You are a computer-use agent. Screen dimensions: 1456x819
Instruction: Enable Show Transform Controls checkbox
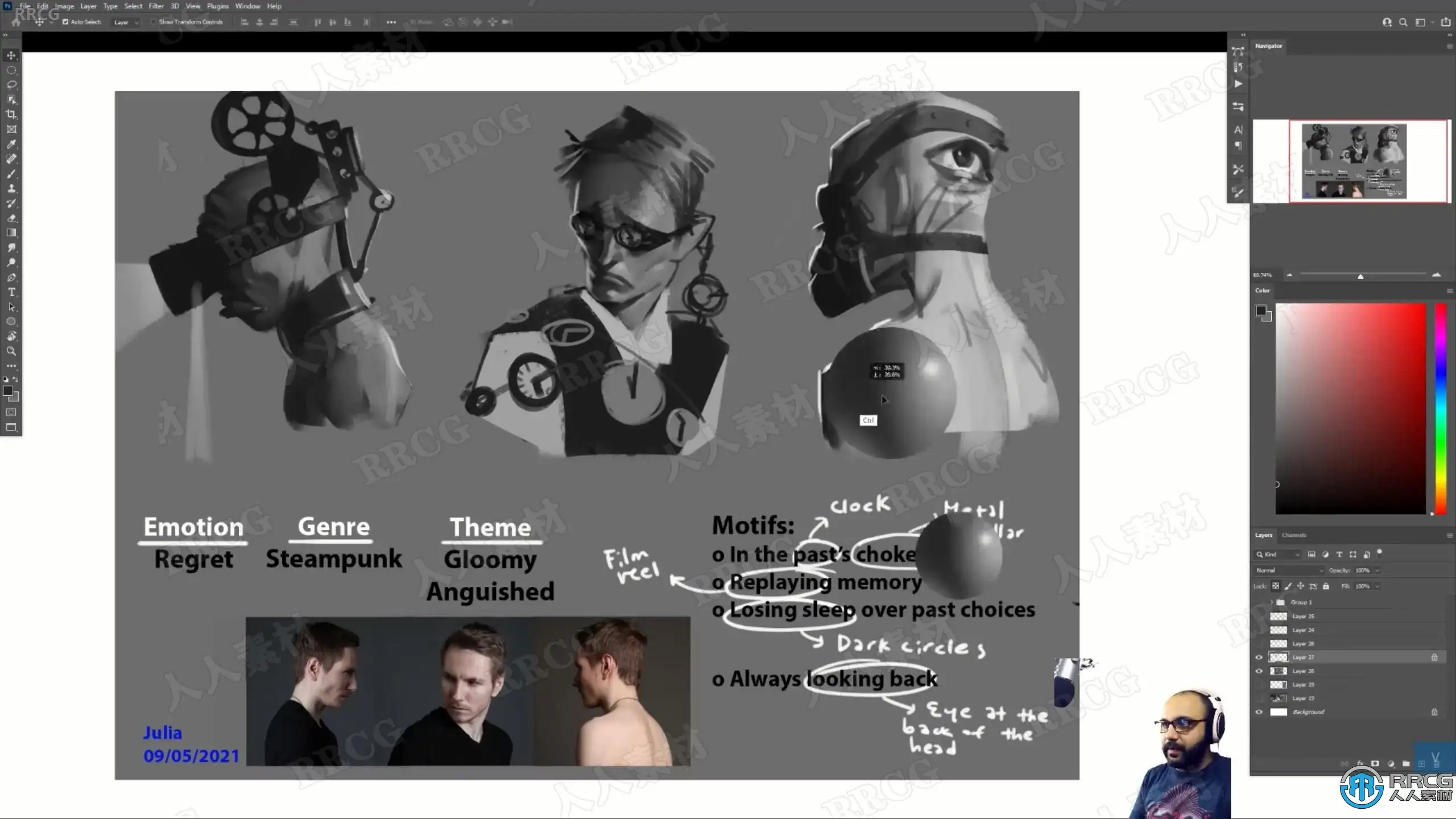[154, 22]
